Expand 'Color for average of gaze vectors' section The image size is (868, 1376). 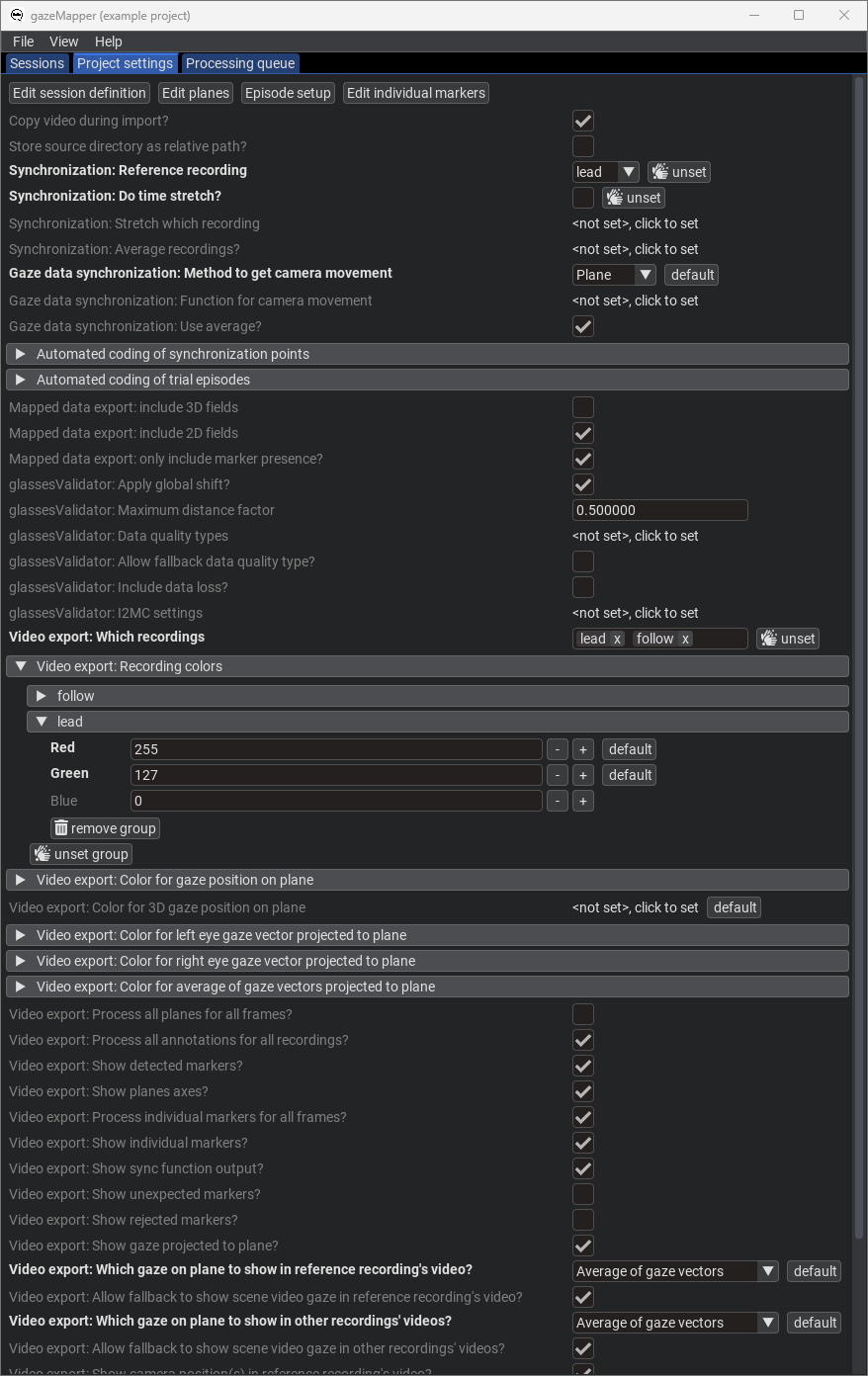(427, 987)
